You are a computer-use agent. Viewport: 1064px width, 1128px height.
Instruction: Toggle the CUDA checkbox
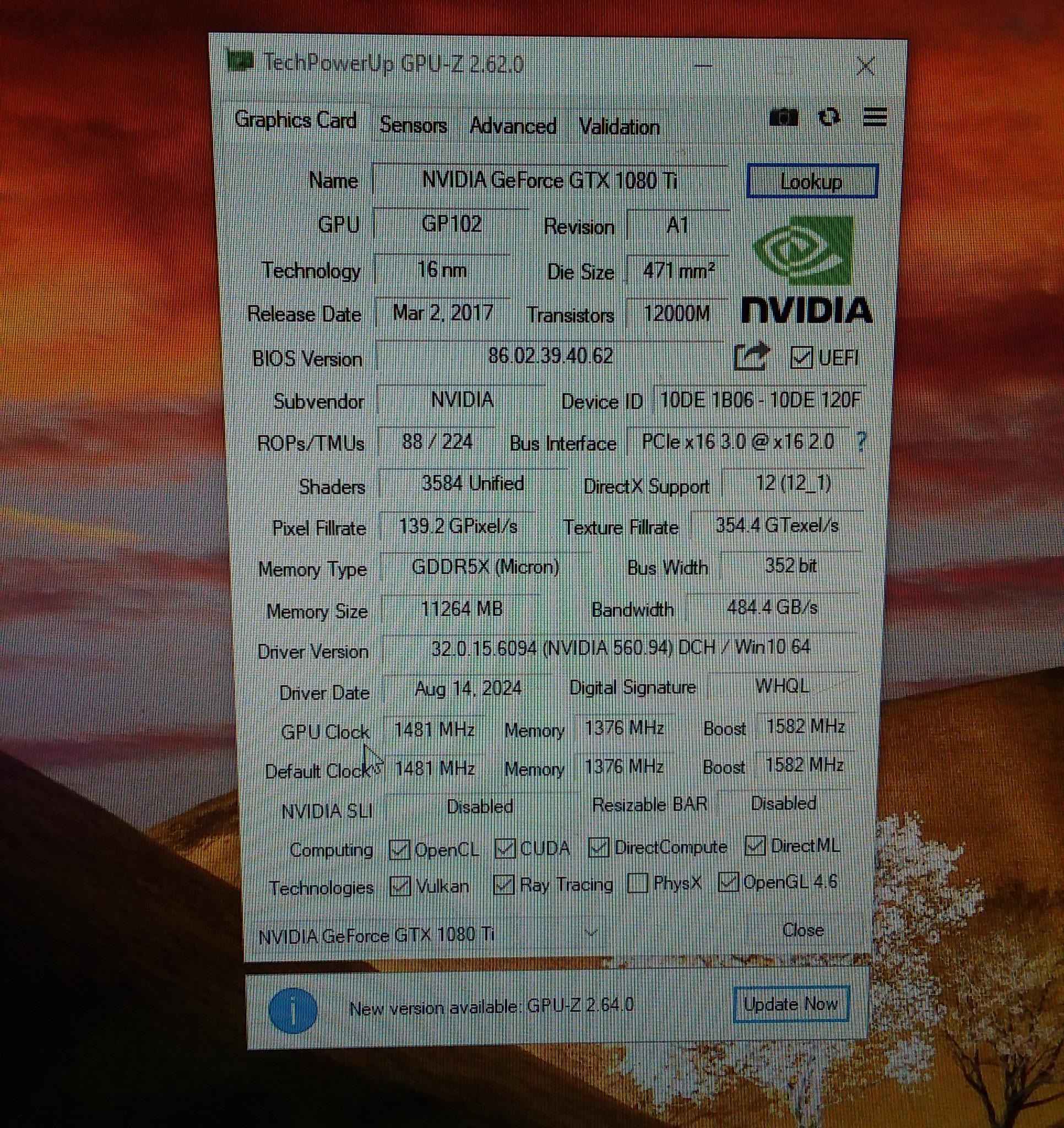pyautogui.click(x=504, y=848)
